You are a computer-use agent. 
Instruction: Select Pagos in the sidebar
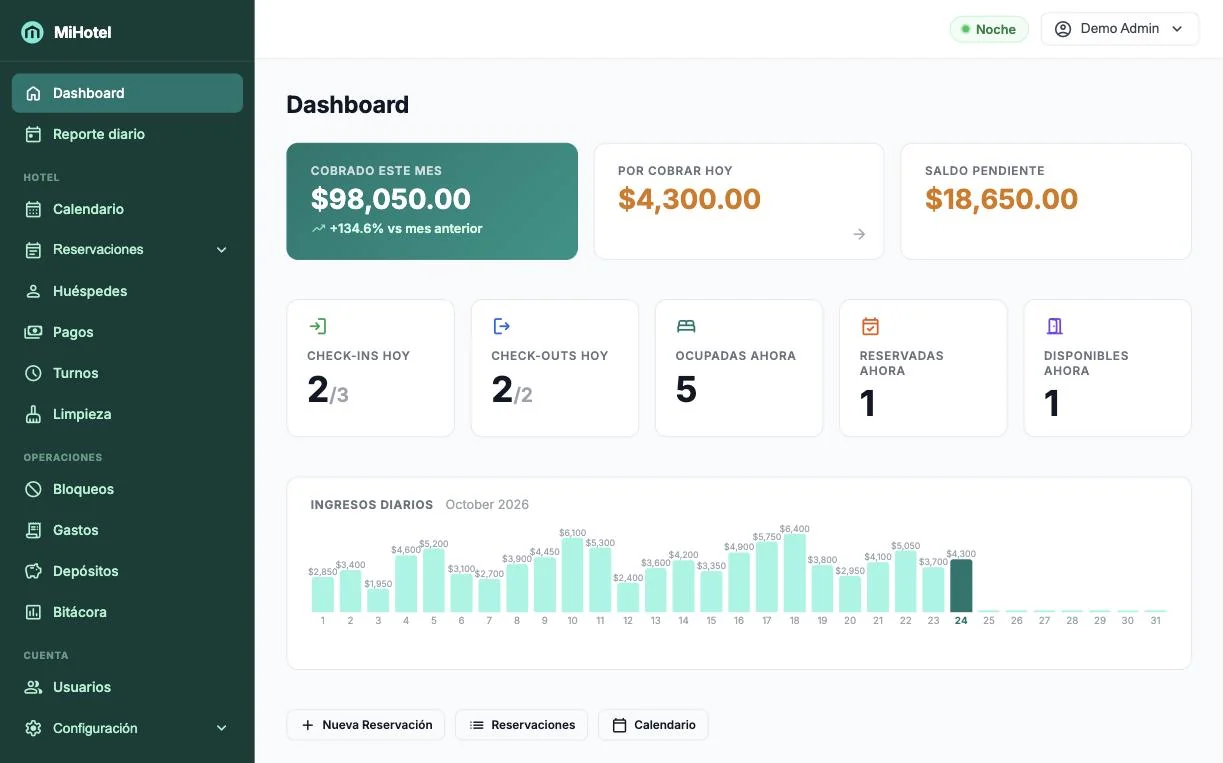[127, 332]
